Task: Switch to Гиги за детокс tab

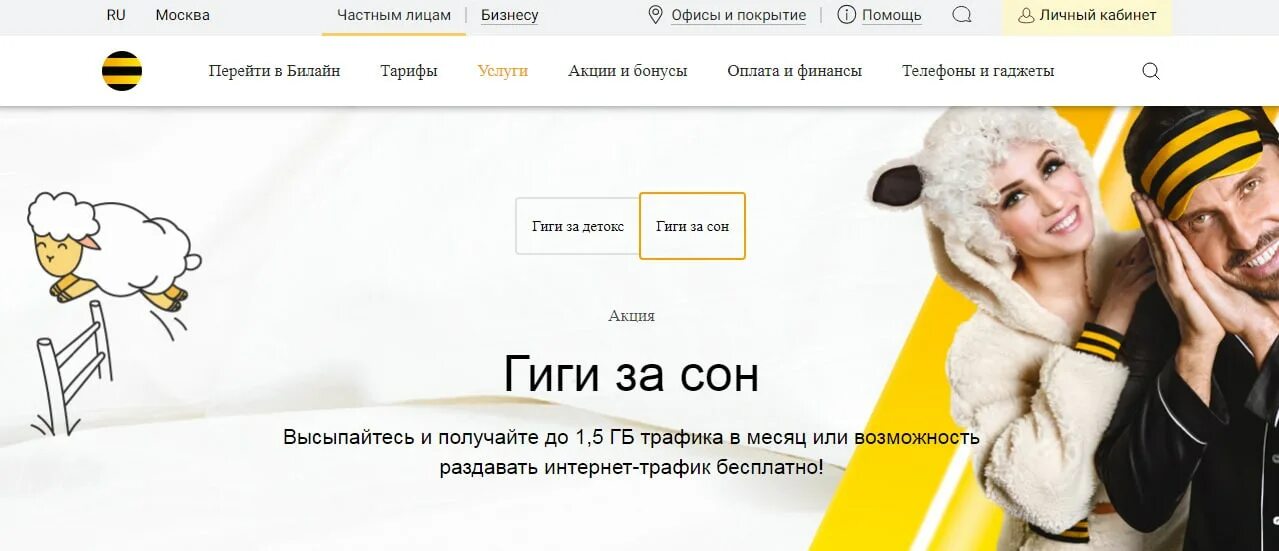Action: [578, 226]
